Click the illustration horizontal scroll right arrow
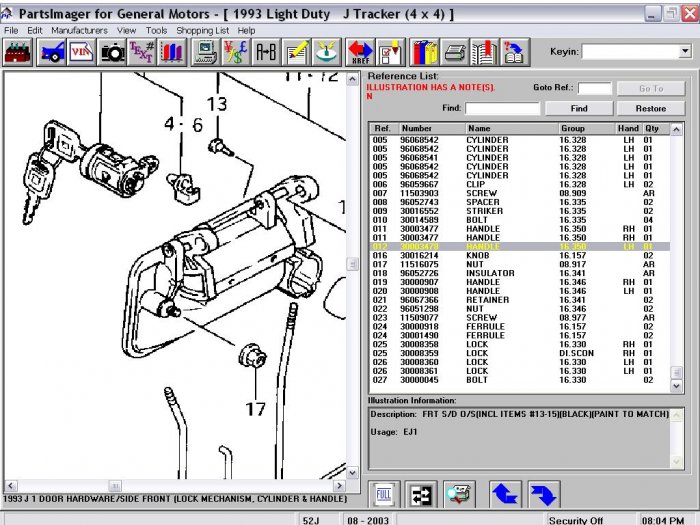The image size is (700, 525). coord(339,486)
